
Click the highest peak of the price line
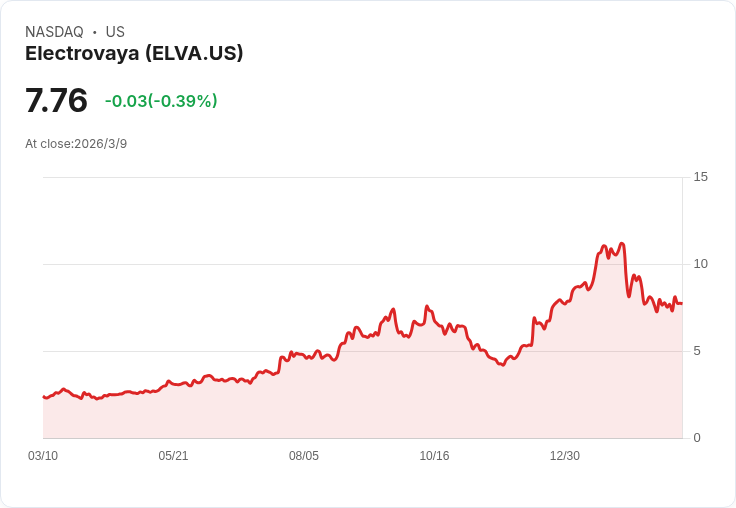622,244
